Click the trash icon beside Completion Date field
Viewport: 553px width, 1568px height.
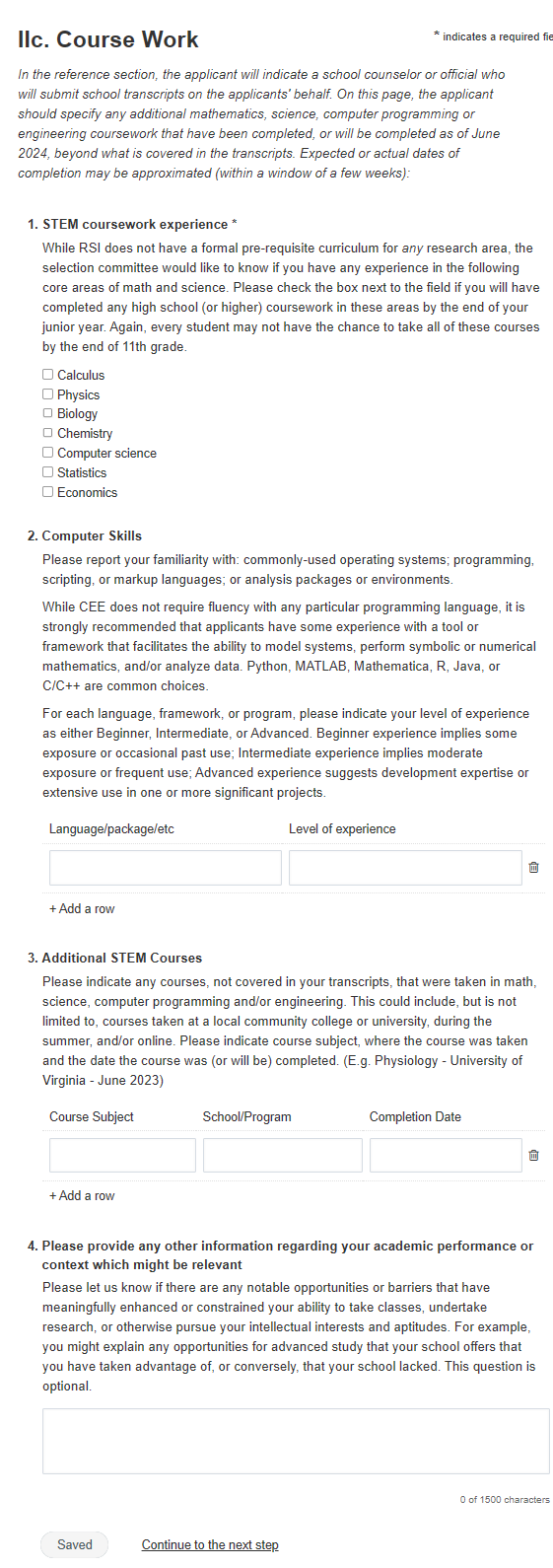coord(533,1155)
